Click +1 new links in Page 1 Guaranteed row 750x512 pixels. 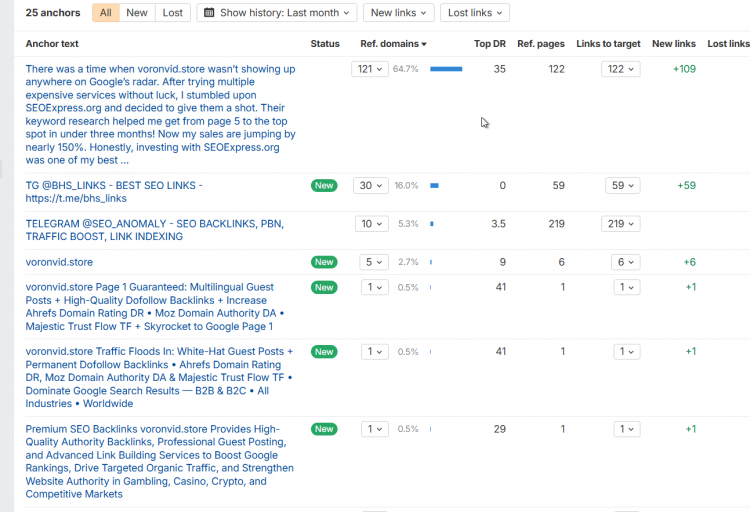691,288
